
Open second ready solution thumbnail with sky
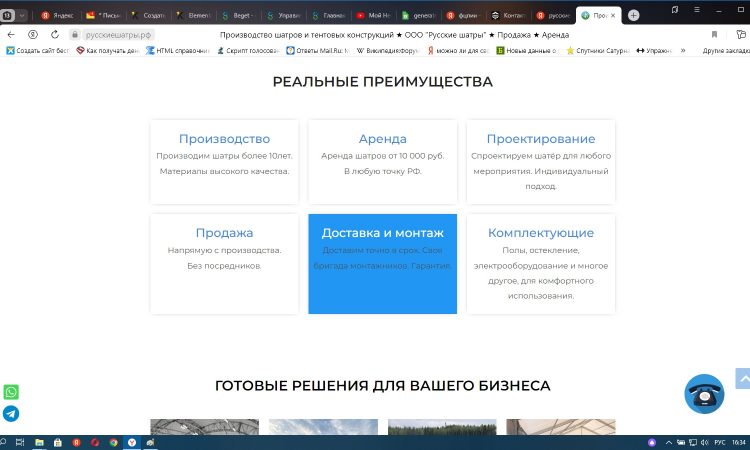pos(323,427)
